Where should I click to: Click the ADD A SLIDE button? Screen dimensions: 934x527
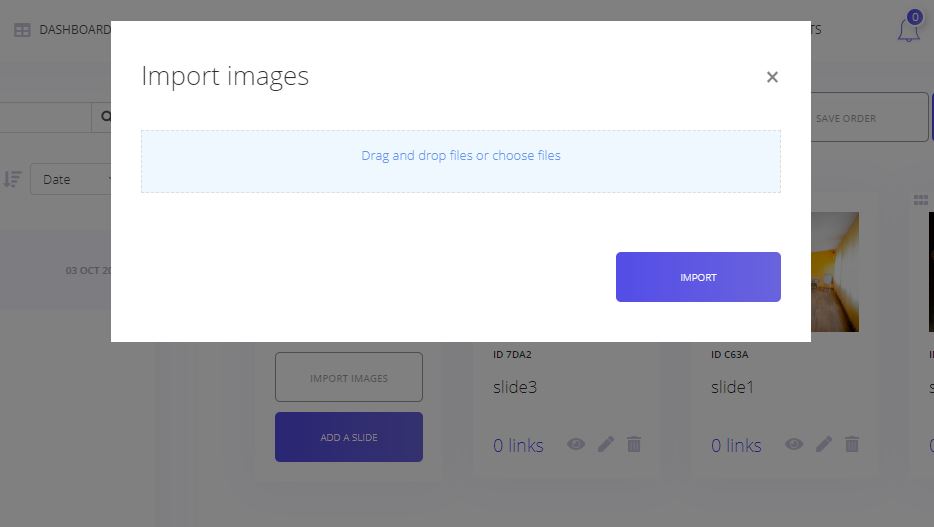tap(348, 437)
